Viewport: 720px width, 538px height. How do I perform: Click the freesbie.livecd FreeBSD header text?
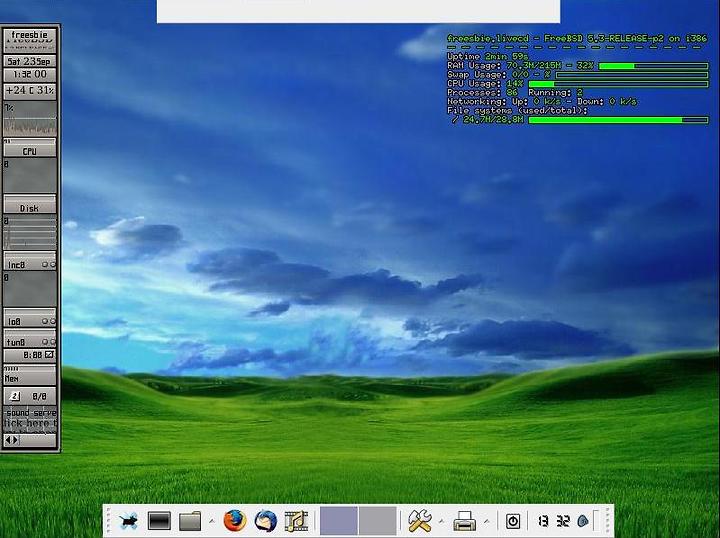(577, 39)
